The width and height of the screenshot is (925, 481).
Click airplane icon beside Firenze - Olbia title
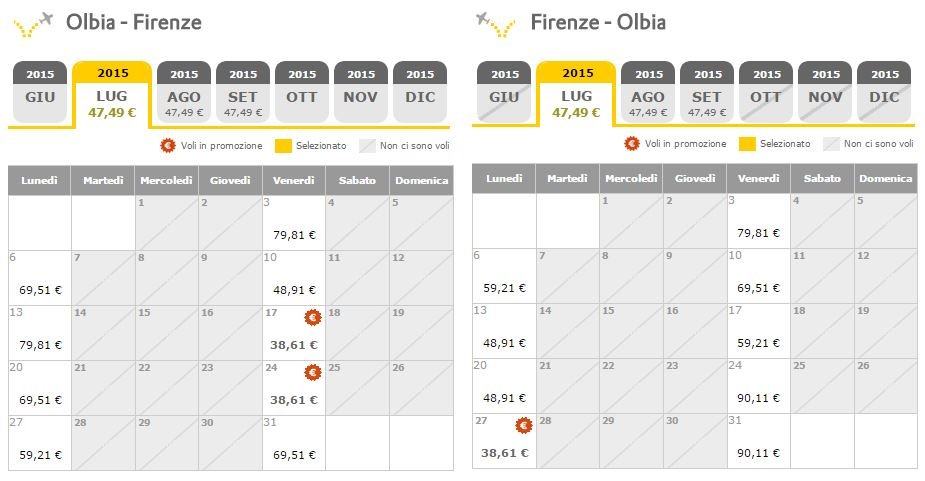click(496, 25)
